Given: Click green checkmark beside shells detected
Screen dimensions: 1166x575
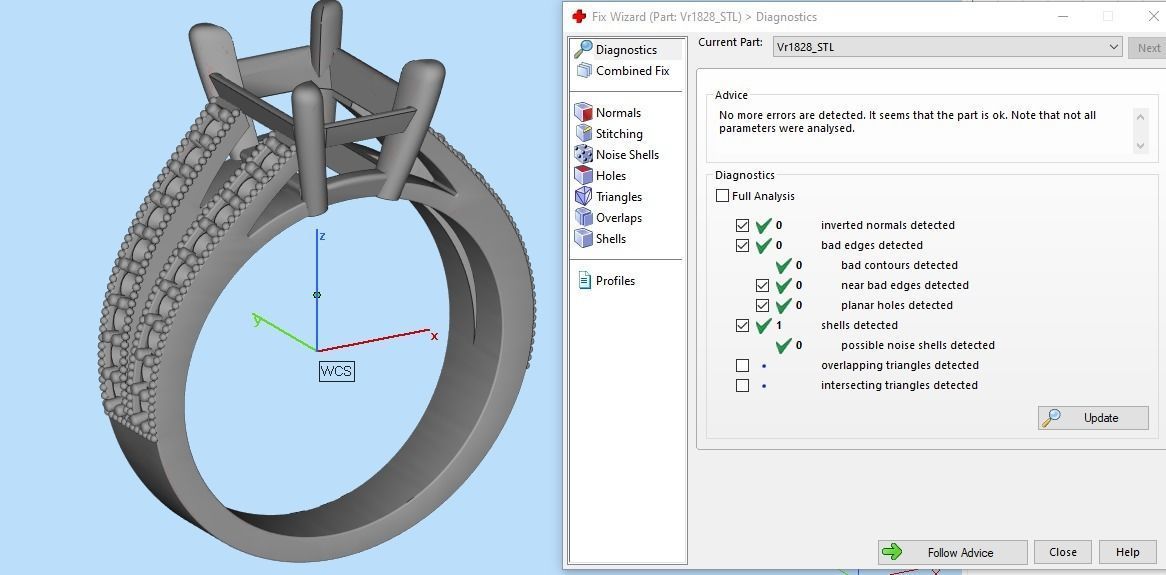Looking at the screenshot, I should pos(764,326).
